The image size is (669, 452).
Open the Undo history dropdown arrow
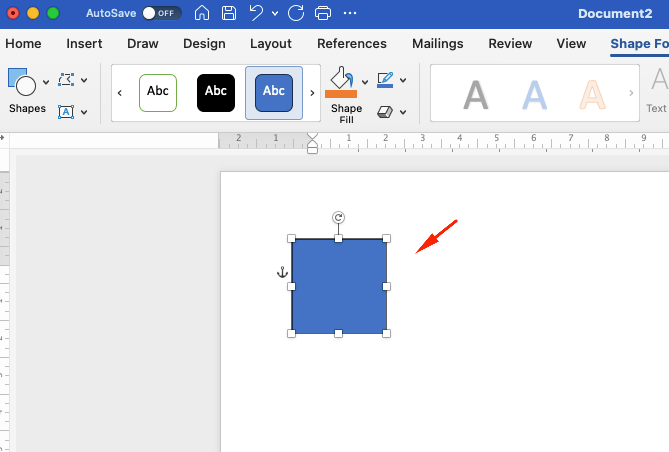[275, 14]
